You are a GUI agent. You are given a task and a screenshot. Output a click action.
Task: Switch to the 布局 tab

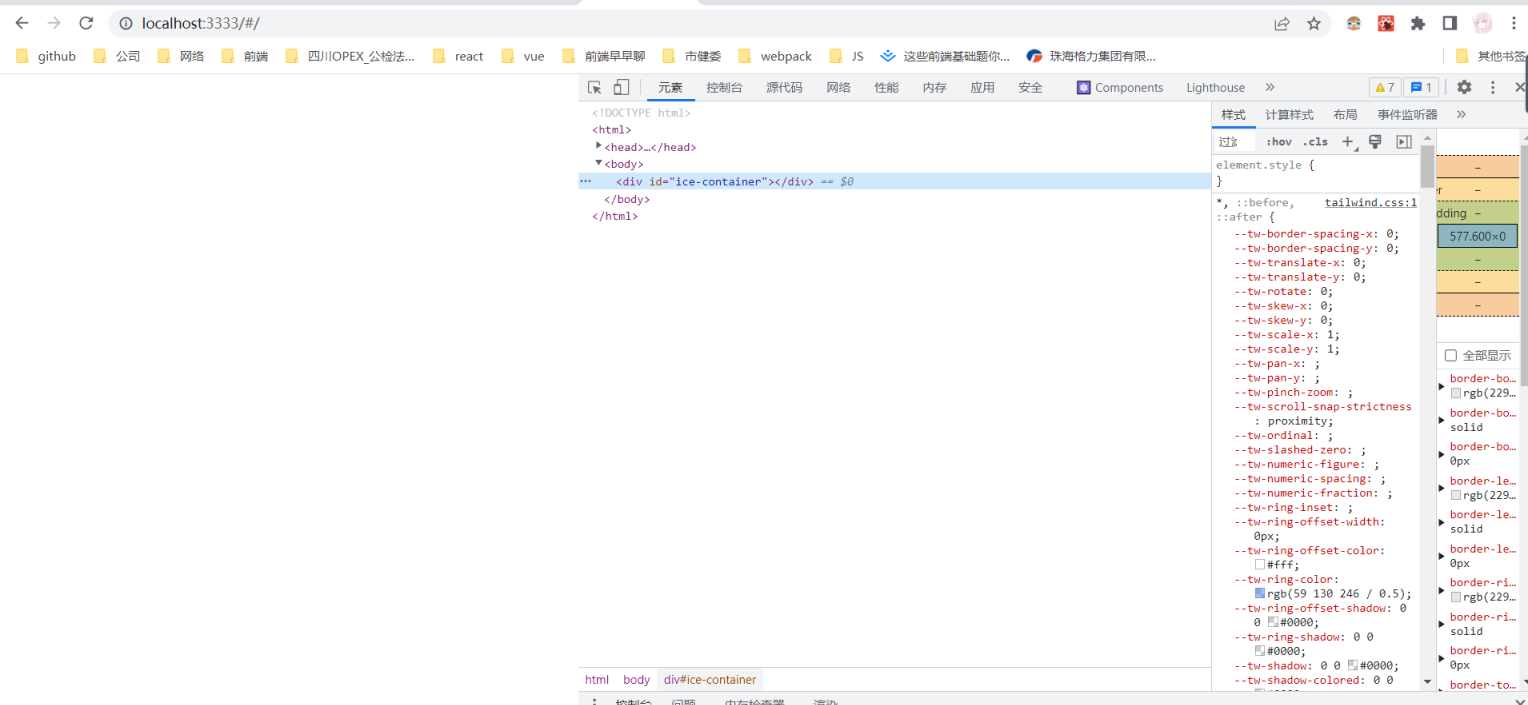click(1345, 115)
